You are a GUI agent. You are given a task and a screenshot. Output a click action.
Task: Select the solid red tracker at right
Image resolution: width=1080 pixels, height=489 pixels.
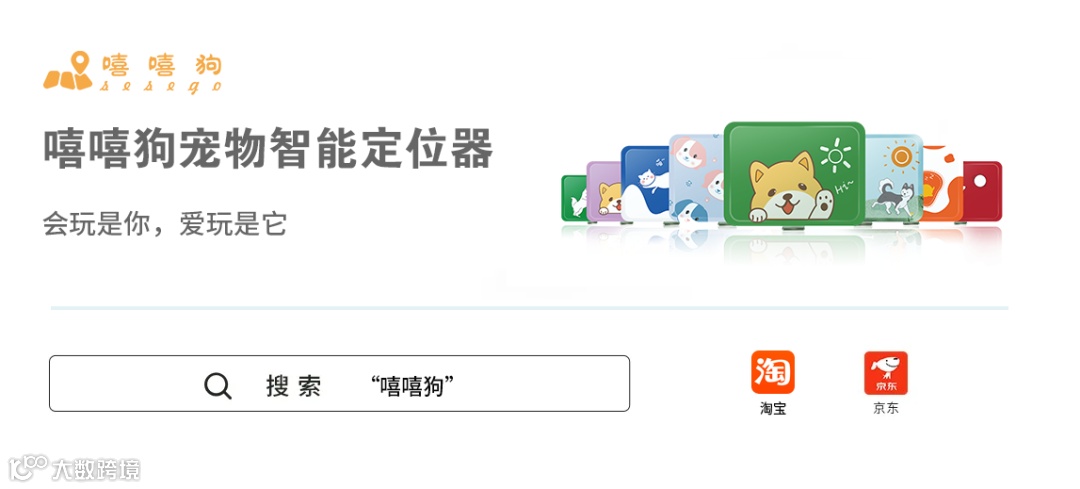(982, 191)
